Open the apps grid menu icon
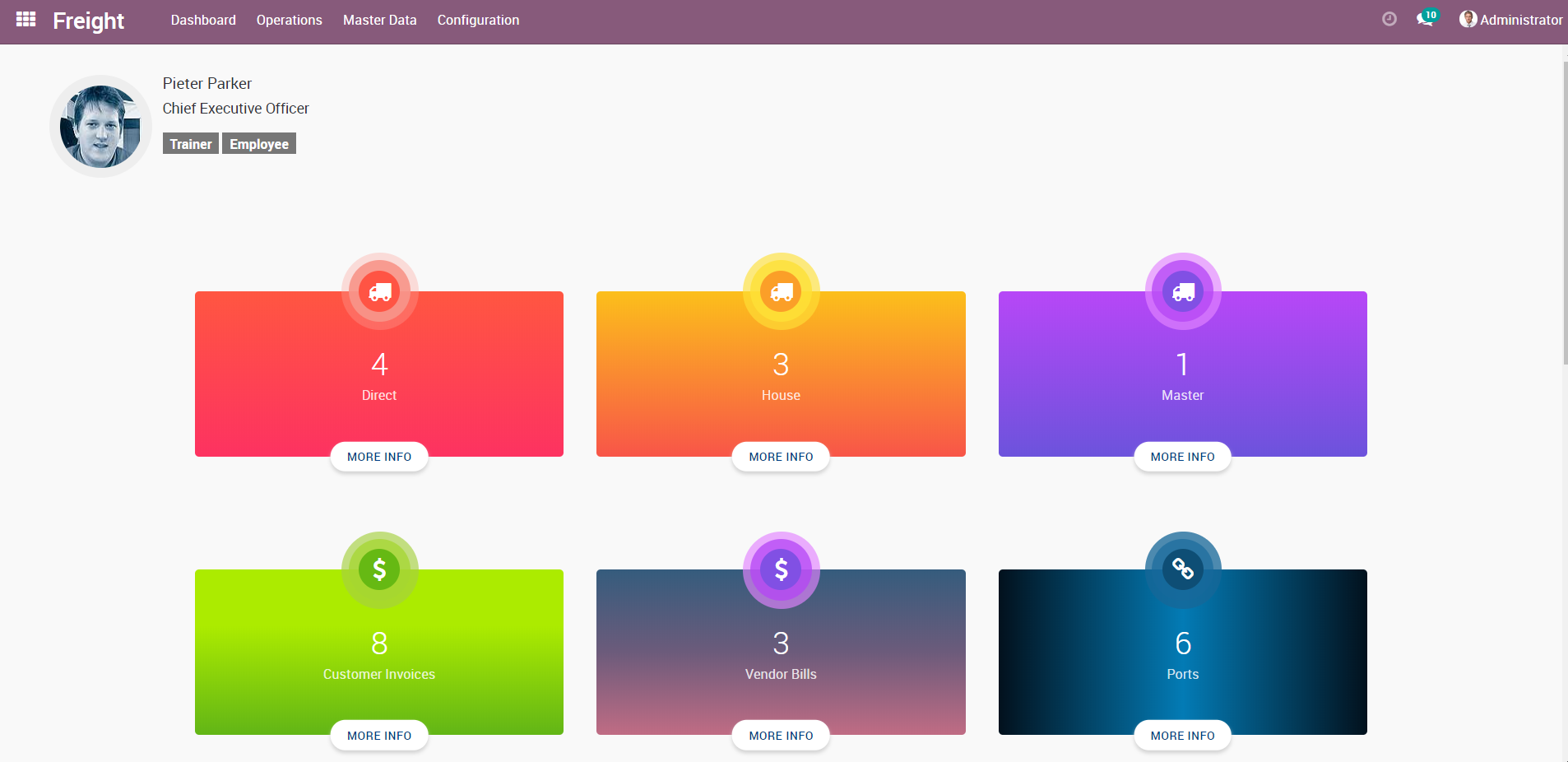This screenshot has height=762, width=1568. (26, 20)
